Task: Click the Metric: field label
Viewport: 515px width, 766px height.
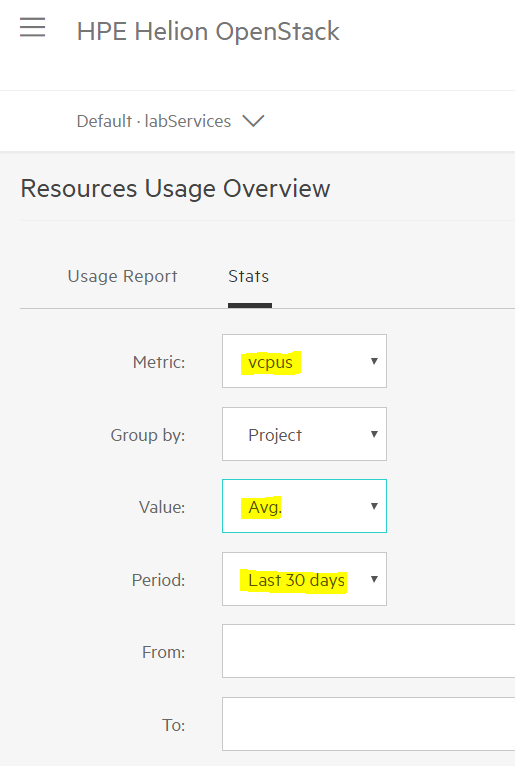Action: coord(159,362)
